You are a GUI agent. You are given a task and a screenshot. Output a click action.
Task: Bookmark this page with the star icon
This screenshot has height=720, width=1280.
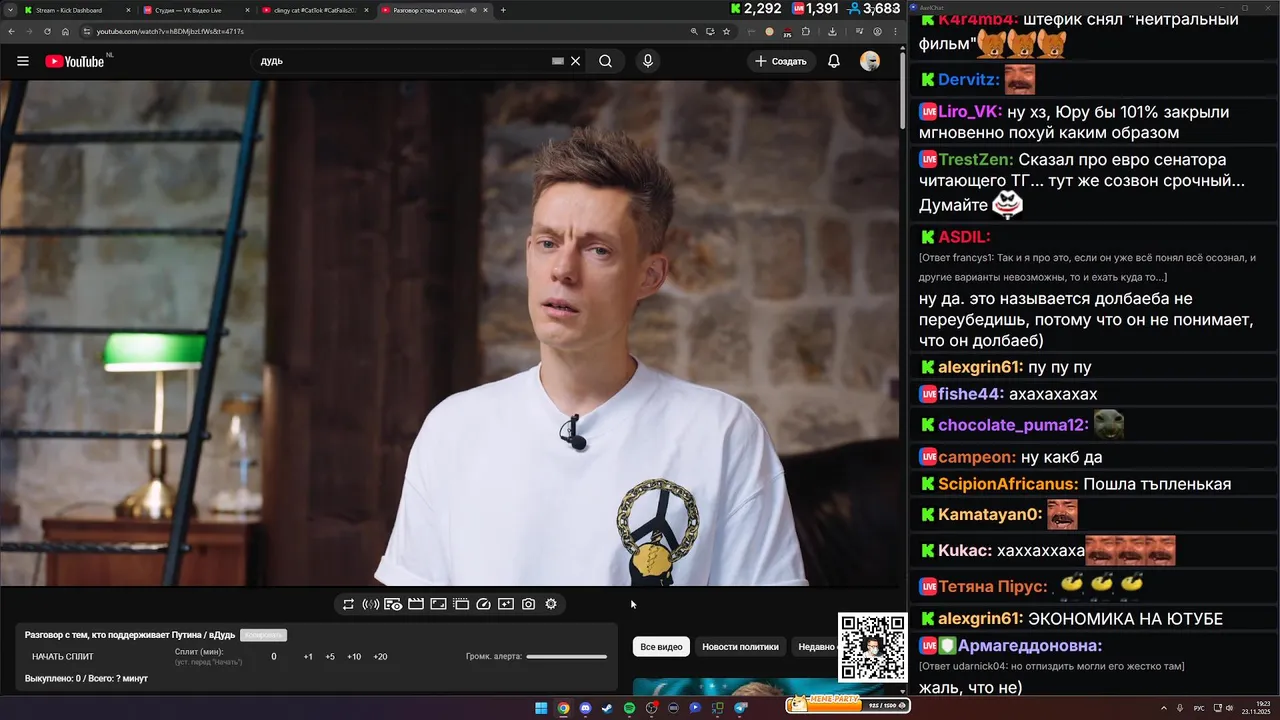(726, 31)
